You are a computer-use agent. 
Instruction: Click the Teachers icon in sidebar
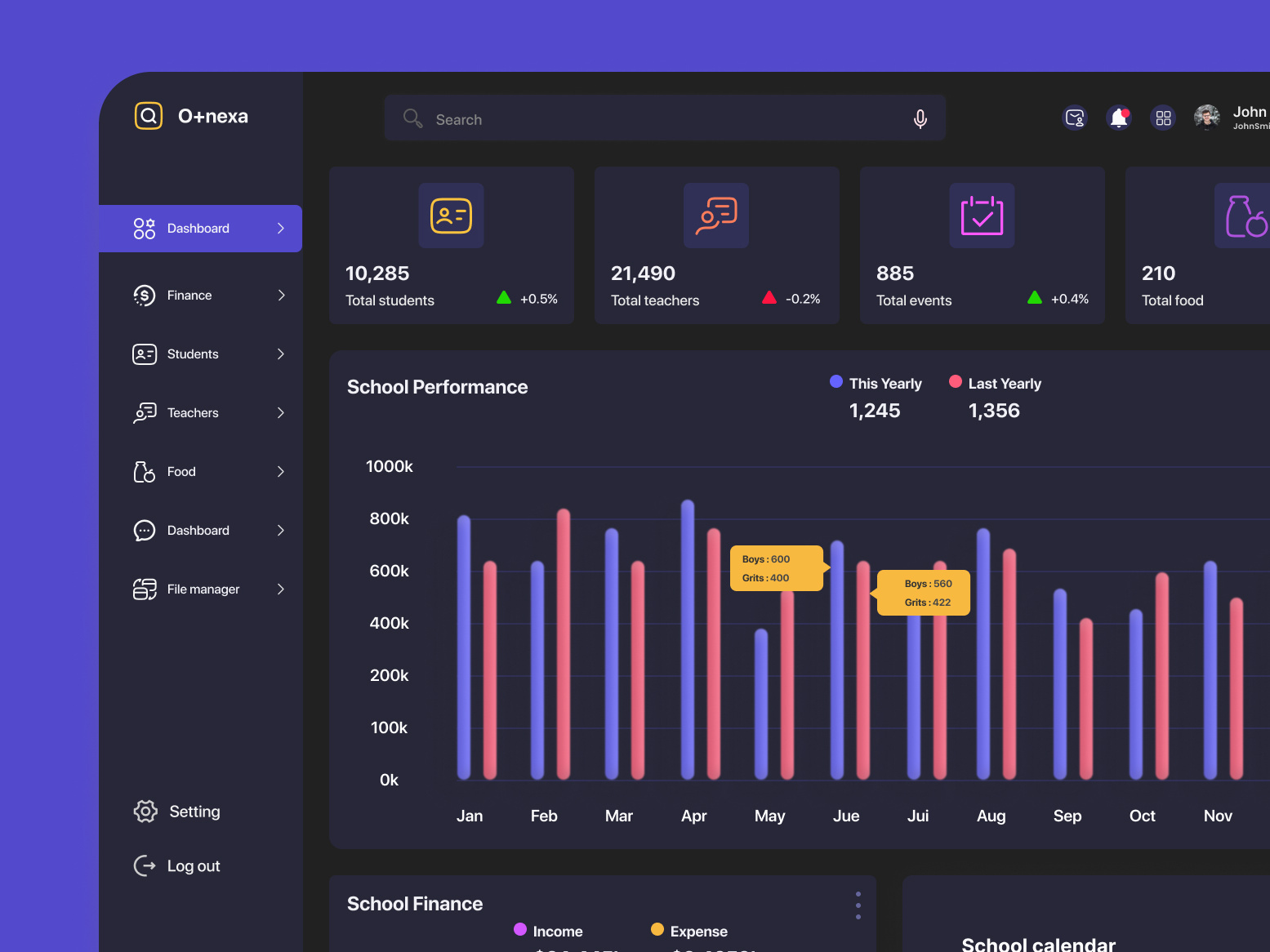[145, 413]
